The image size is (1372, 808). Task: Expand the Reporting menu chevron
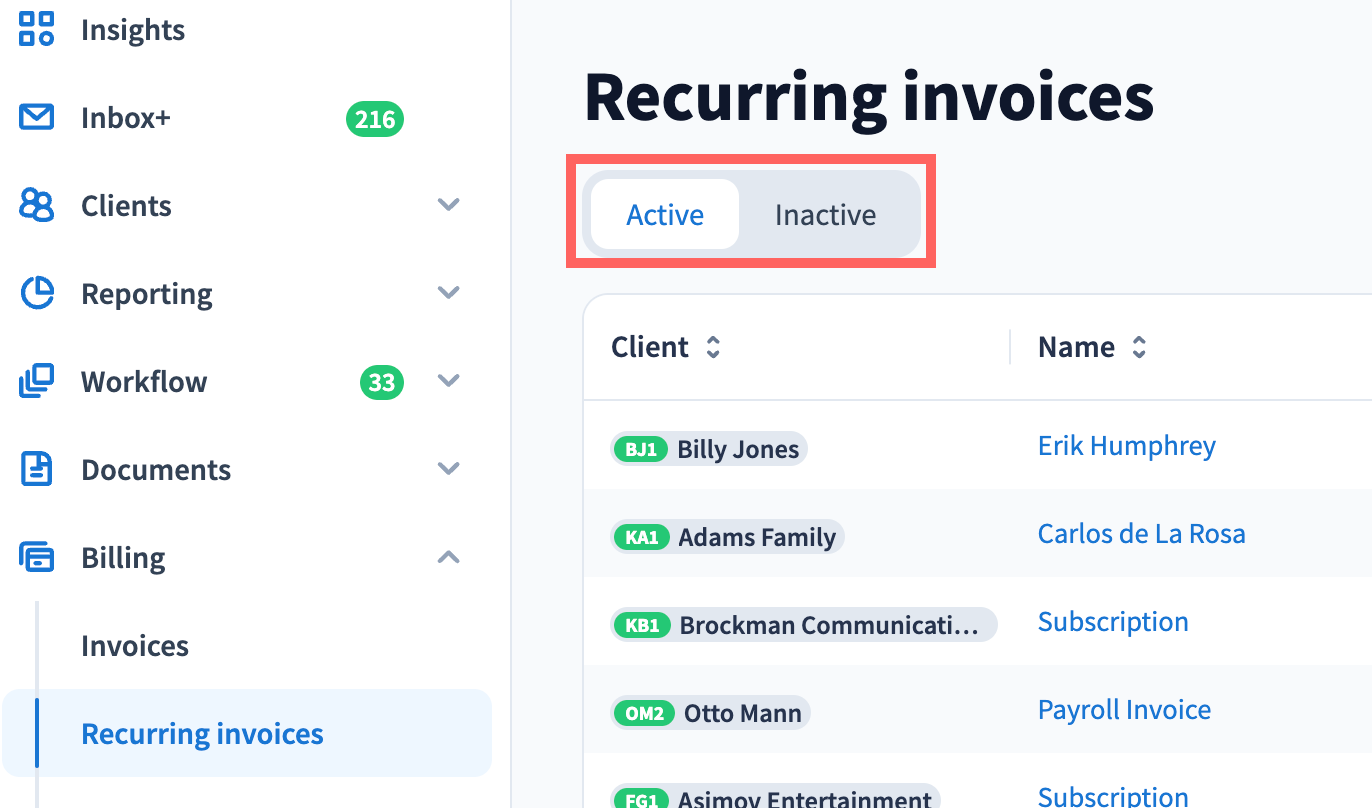pos(449,293)
